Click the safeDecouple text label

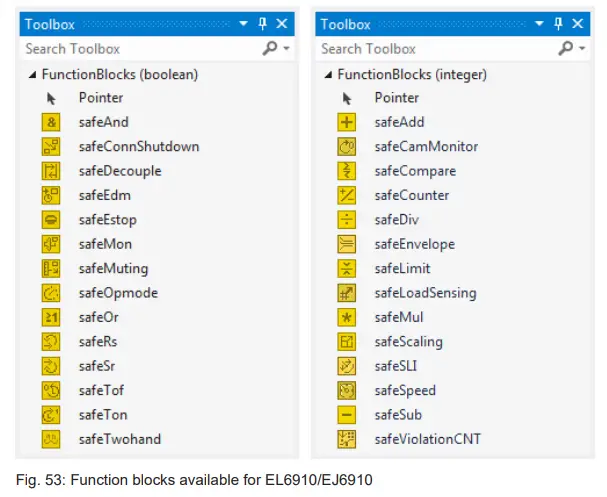(120, 171)
